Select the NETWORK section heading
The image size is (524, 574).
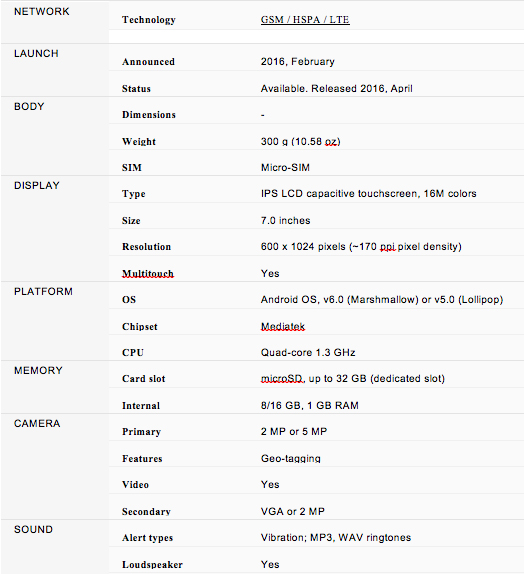42,11
